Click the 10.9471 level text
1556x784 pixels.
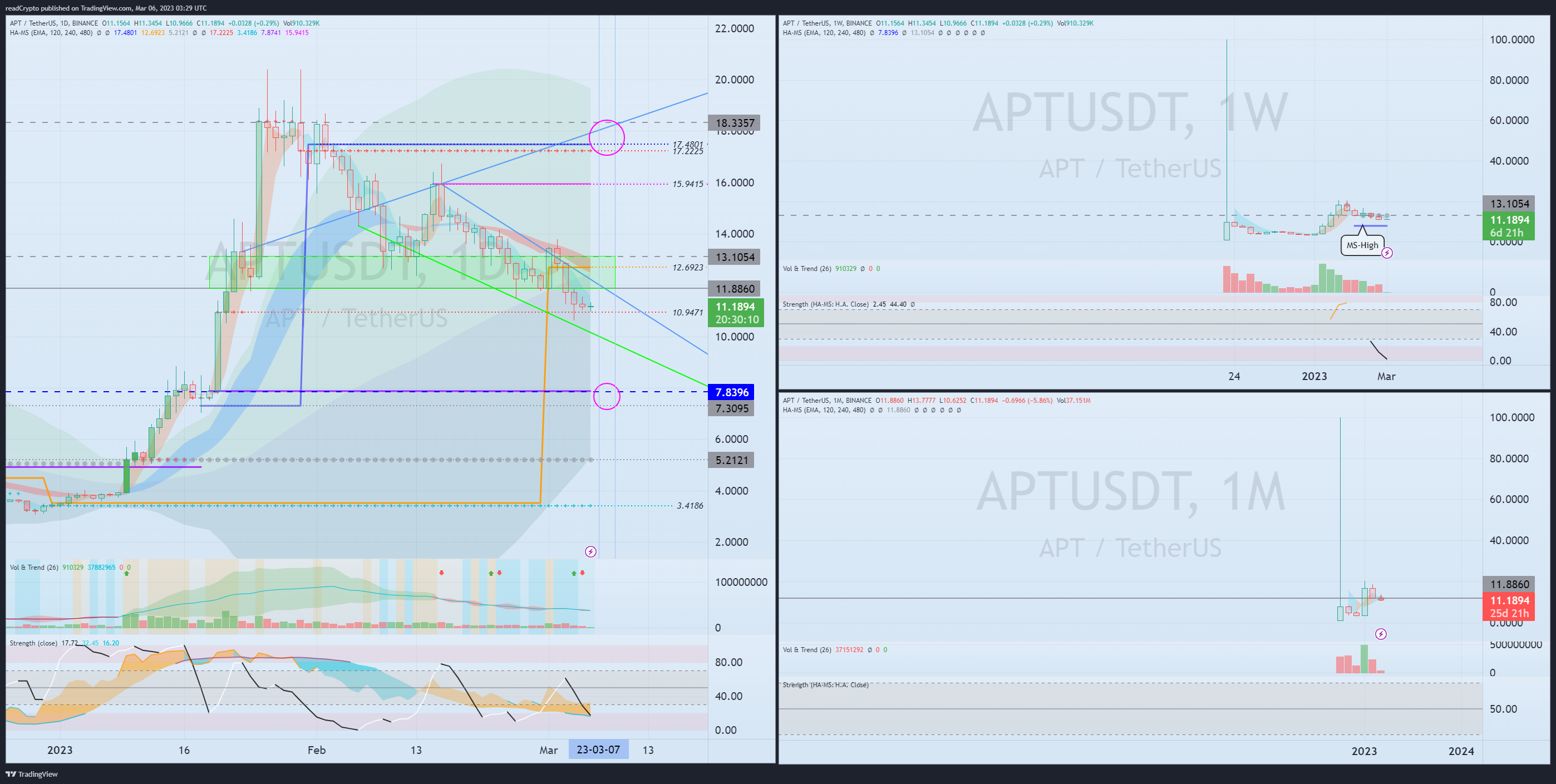(x=688, y=312)
